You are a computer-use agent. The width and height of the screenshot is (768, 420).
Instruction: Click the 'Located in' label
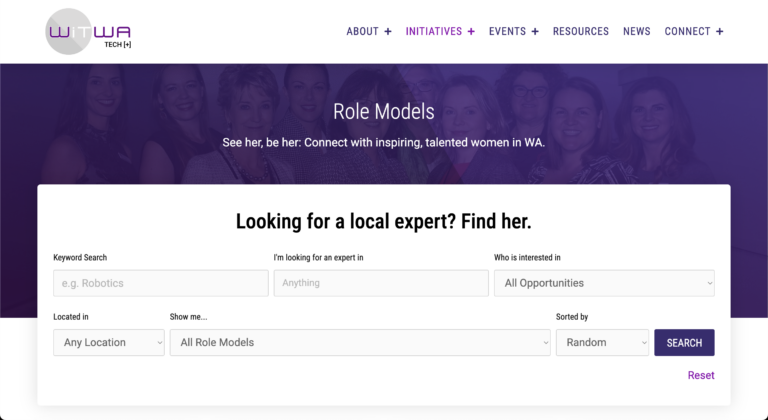[71, 317]
